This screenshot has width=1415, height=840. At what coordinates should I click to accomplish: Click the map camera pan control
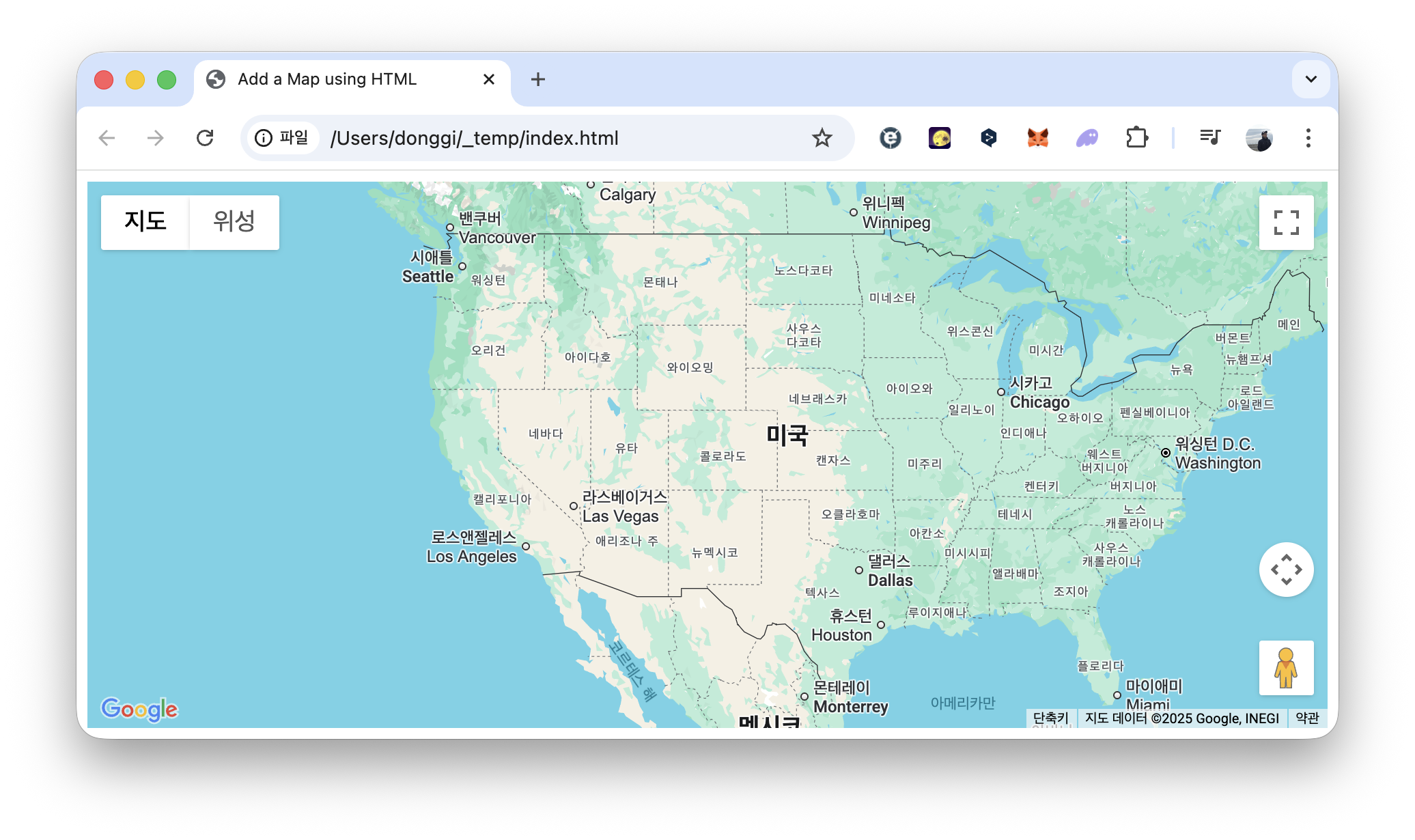[1286, 570]
